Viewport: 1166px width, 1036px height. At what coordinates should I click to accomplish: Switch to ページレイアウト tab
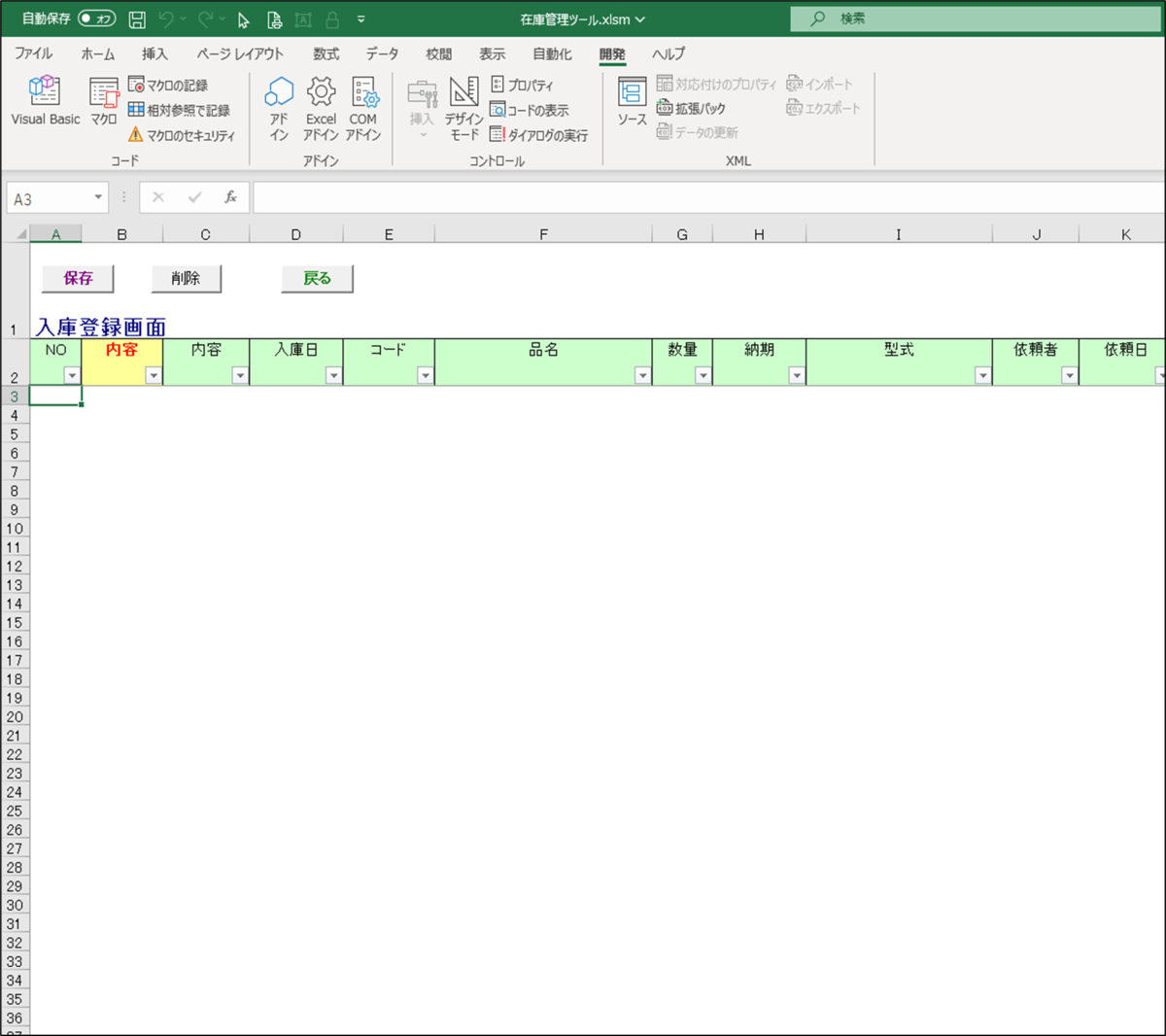(x=240, y=53)
